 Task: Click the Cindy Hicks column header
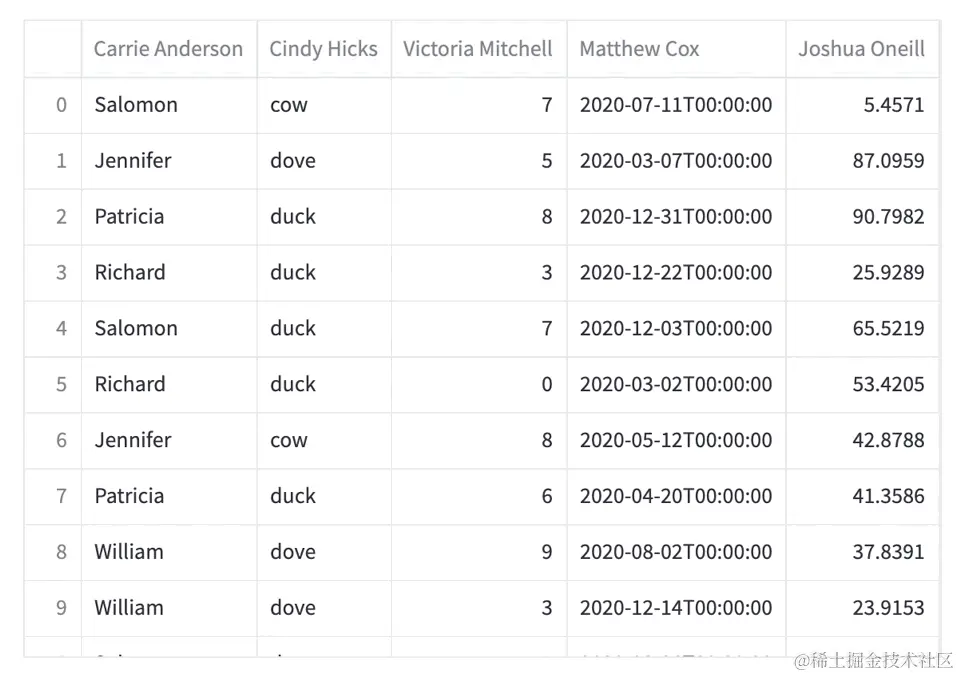tap(323, 49)
